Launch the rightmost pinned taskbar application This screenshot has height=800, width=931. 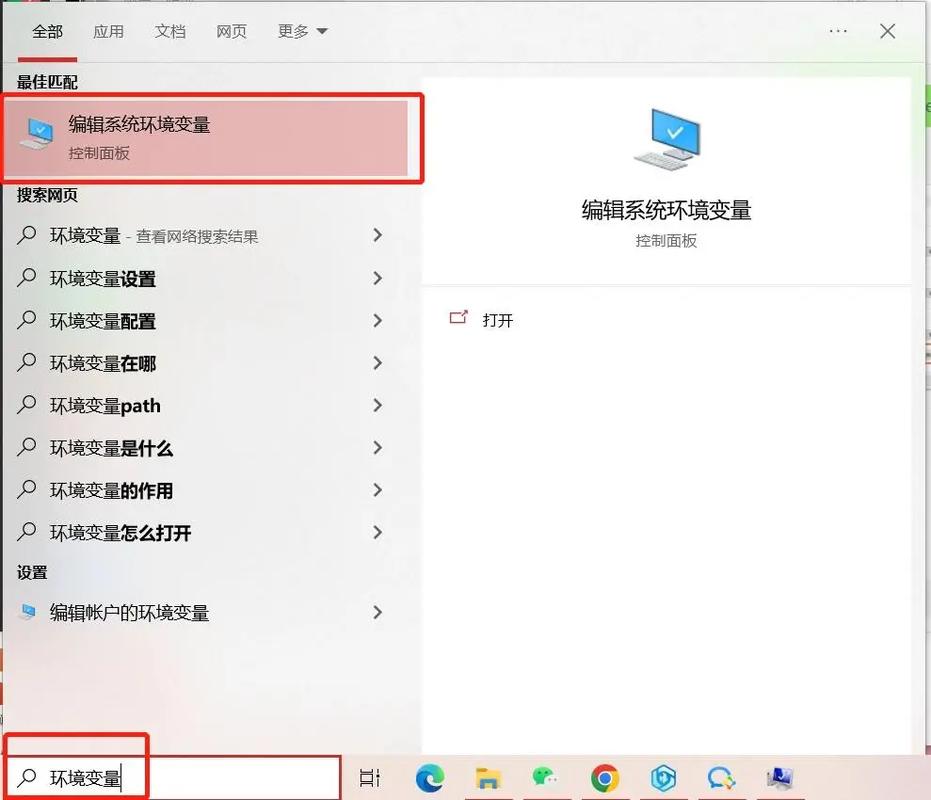coord(781,778)
